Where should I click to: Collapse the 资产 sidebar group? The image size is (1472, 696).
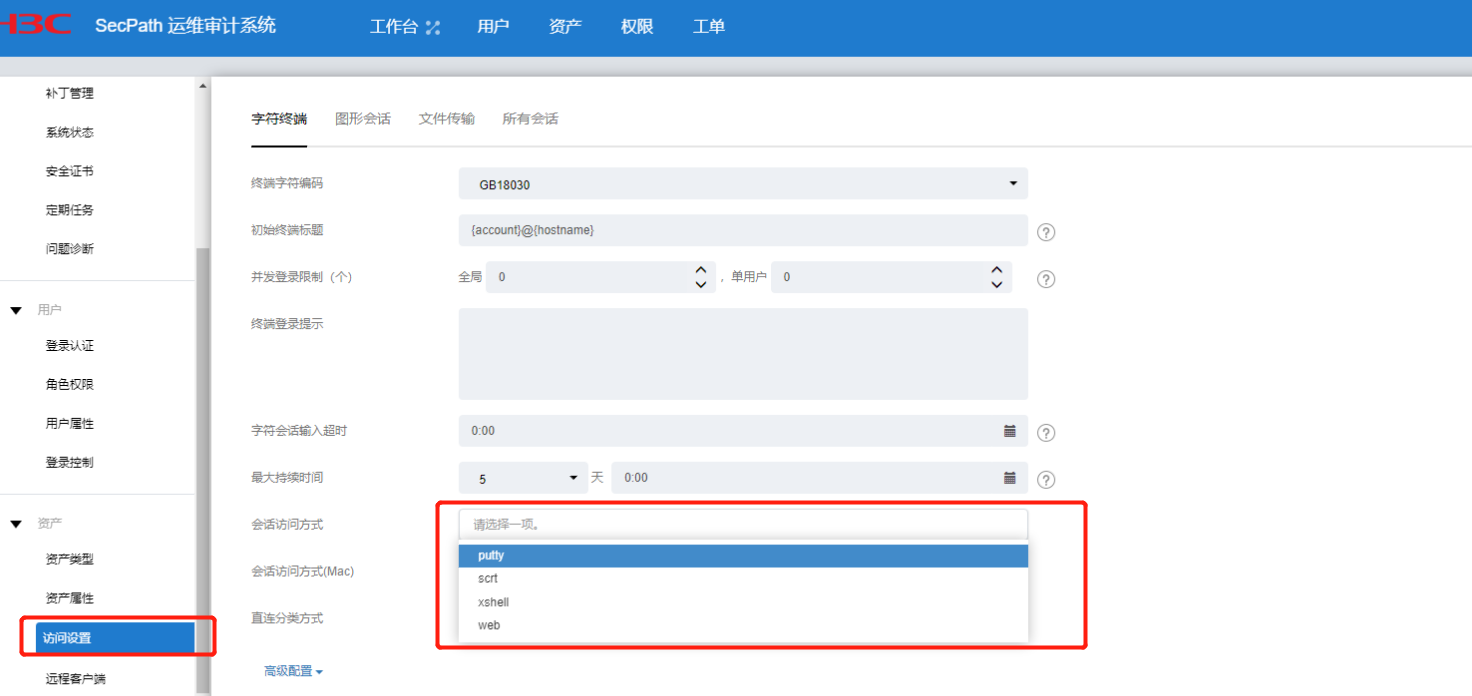[x=16, y=524]
